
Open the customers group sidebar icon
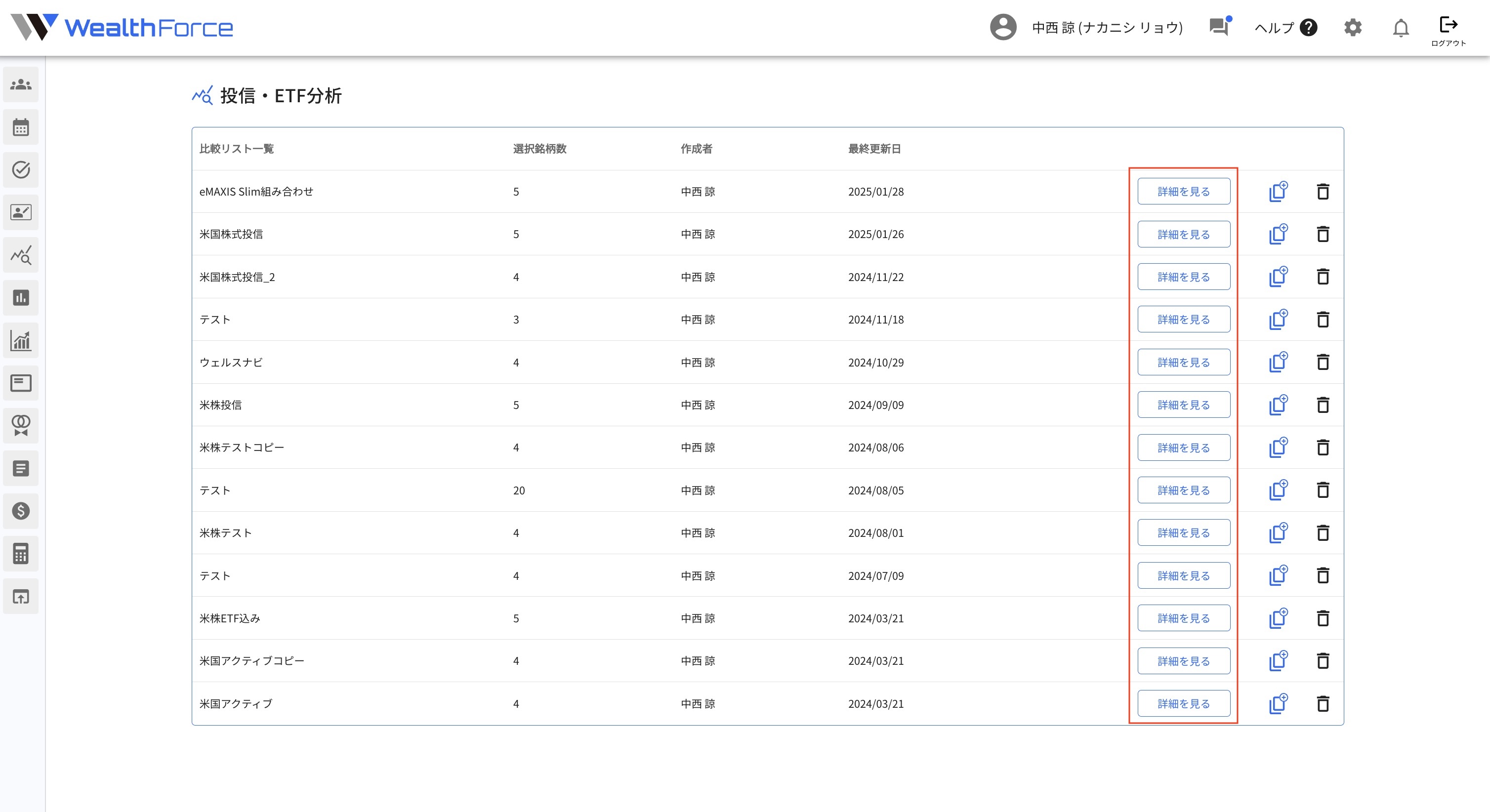(21, 84)
